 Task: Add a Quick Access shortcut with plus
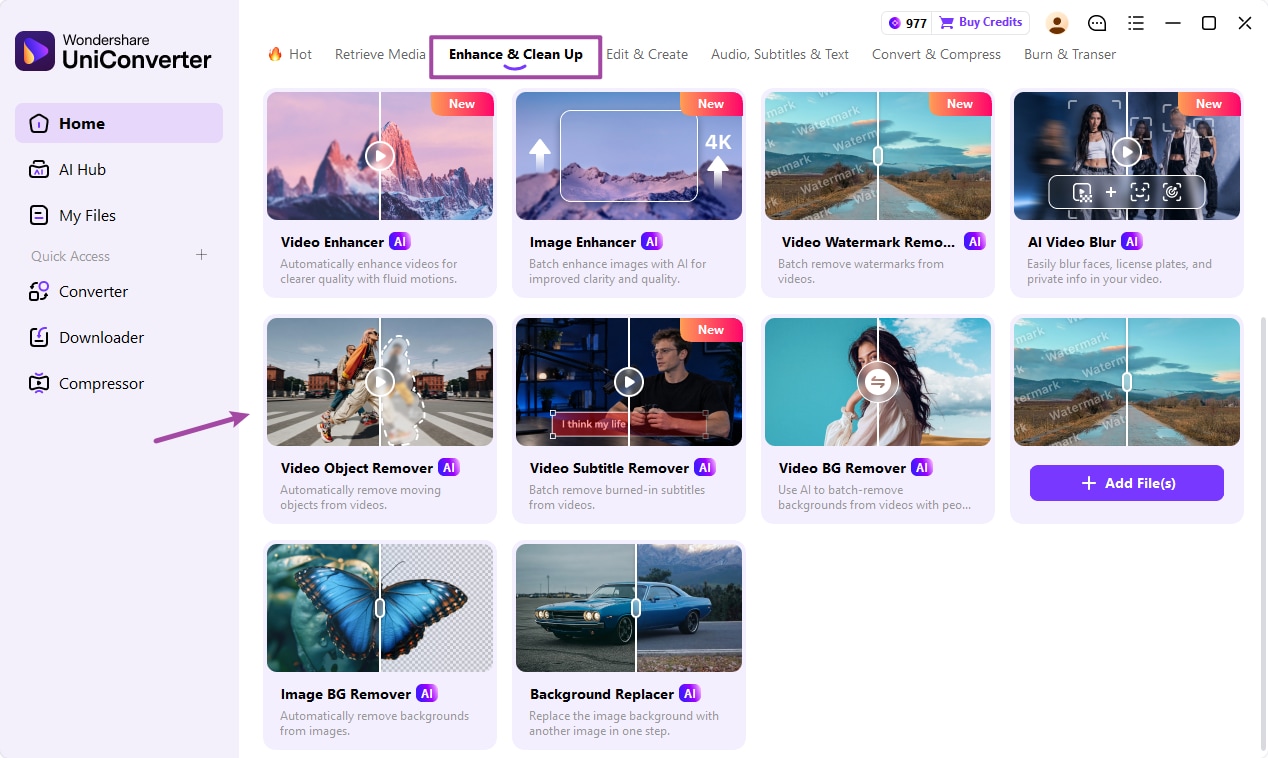pos(201,255)
